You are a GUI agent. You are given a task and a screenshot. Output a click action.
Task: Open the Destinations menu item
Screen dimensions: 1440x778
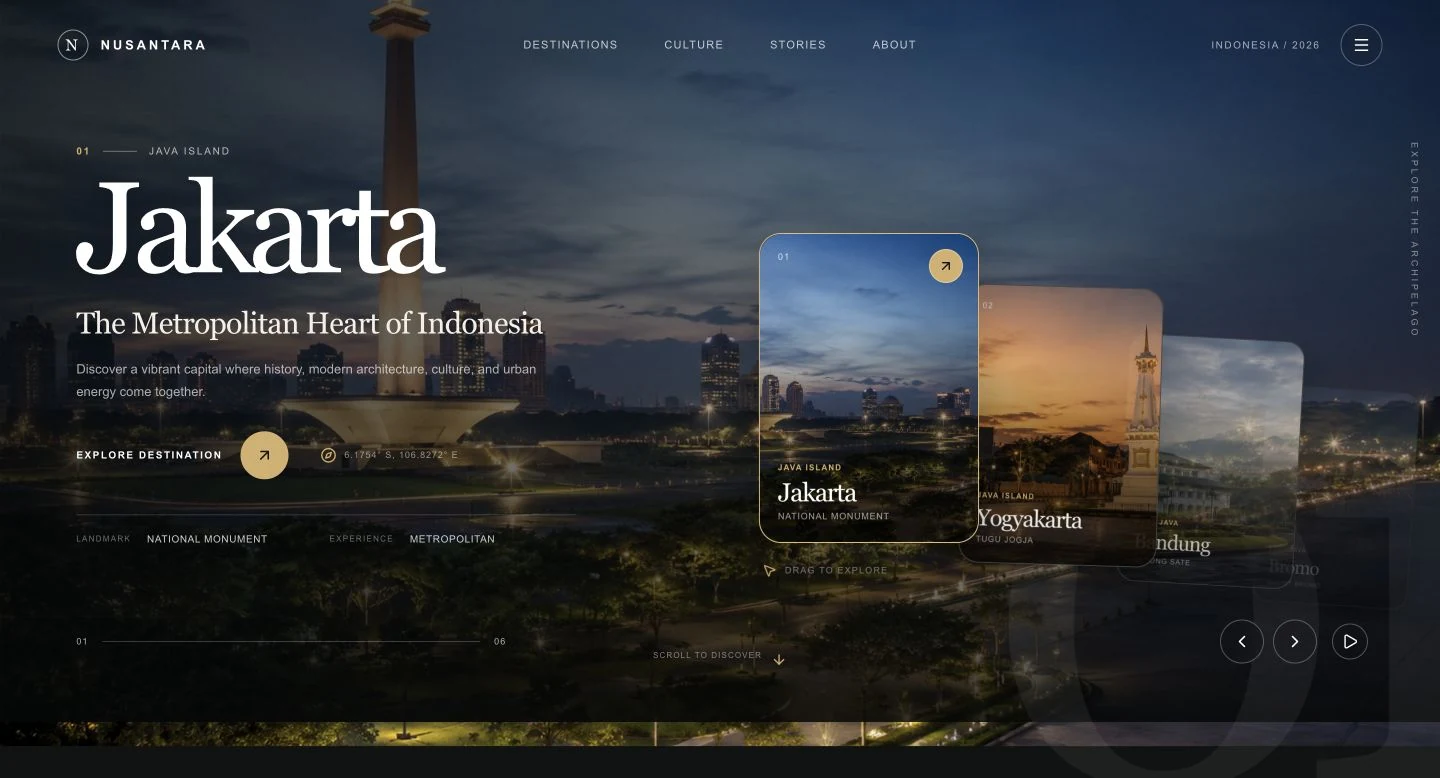tap(570, 45)
